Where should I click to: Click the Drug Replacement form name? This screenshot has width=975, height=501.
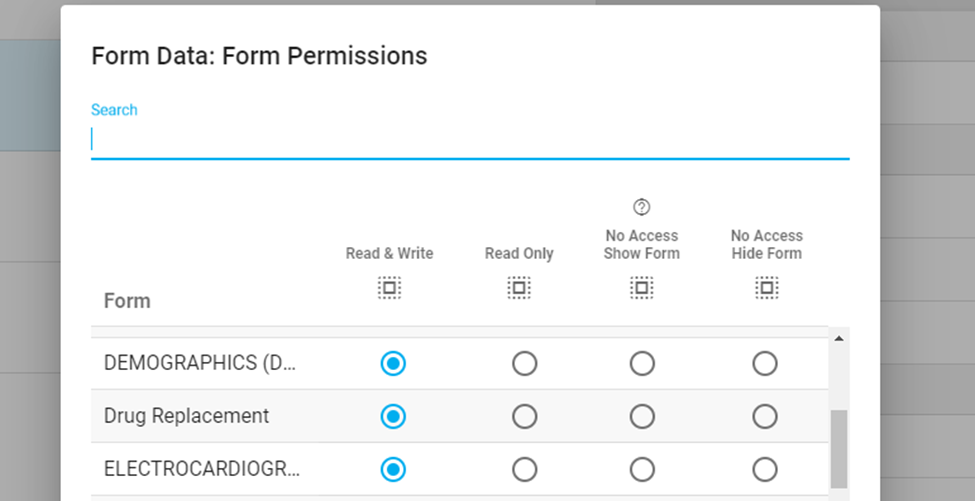pos(186,416)
